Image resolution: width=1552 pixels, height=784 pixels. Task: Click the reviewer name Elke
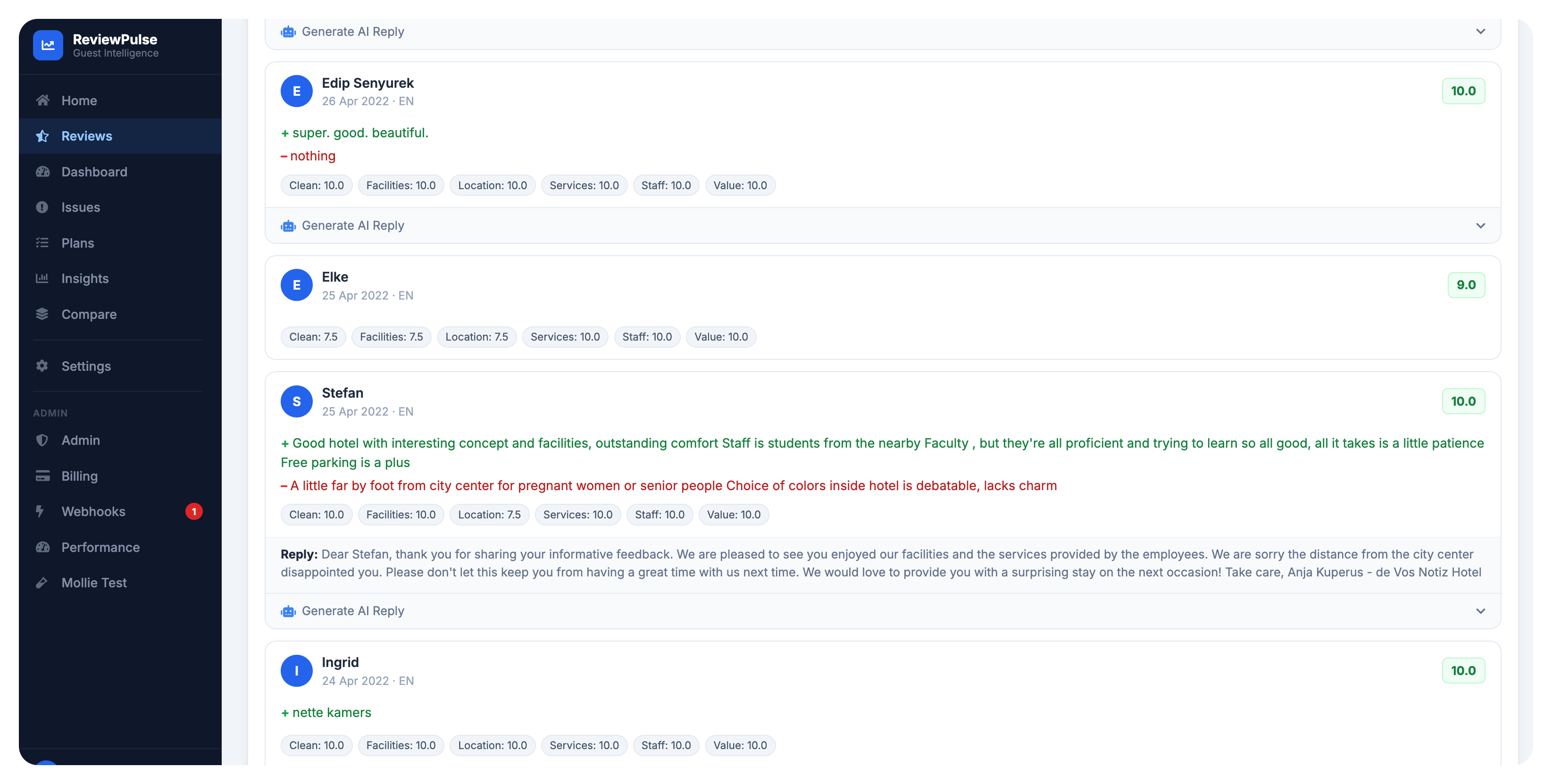pyautogui.click(x=335, y=276)
